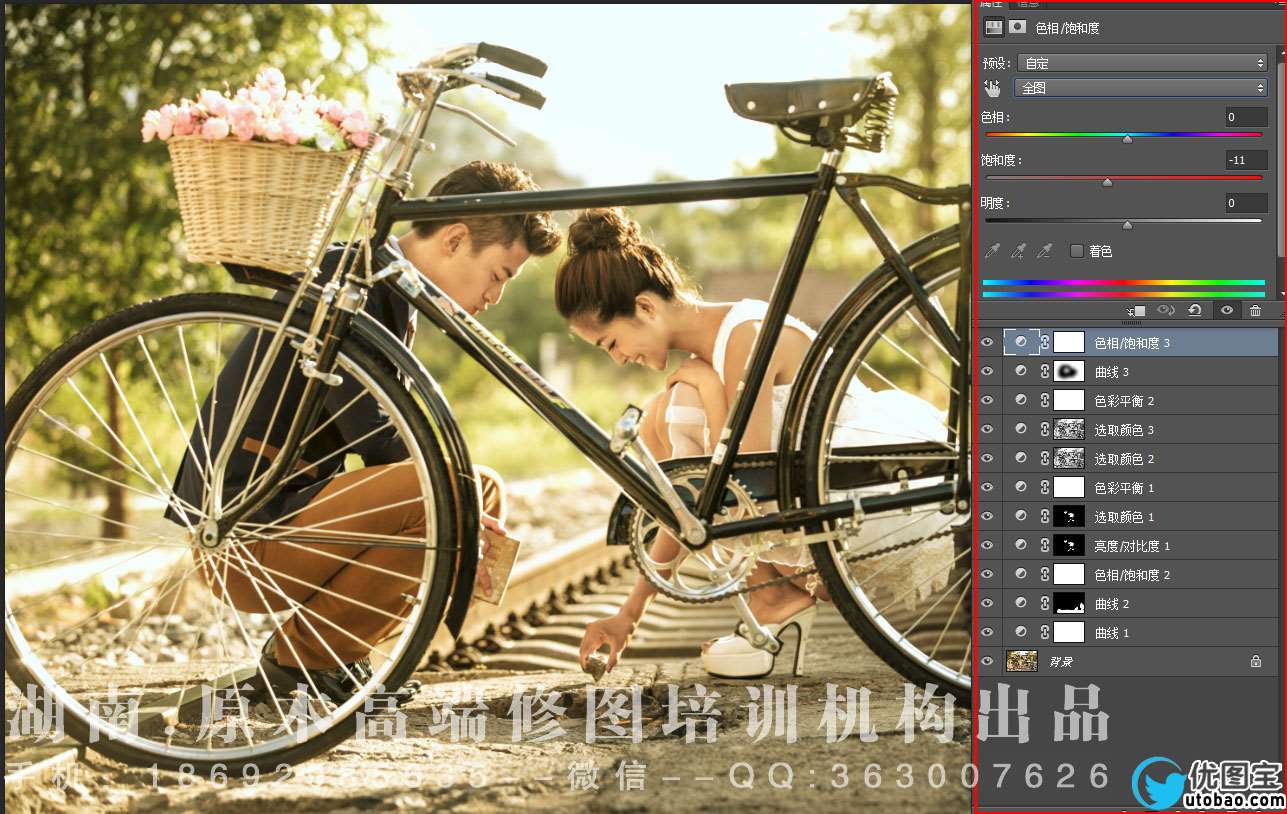The image size is (1287, 814).
Task: Click the 色相 hue slider handle
Action: [1127, 139]
